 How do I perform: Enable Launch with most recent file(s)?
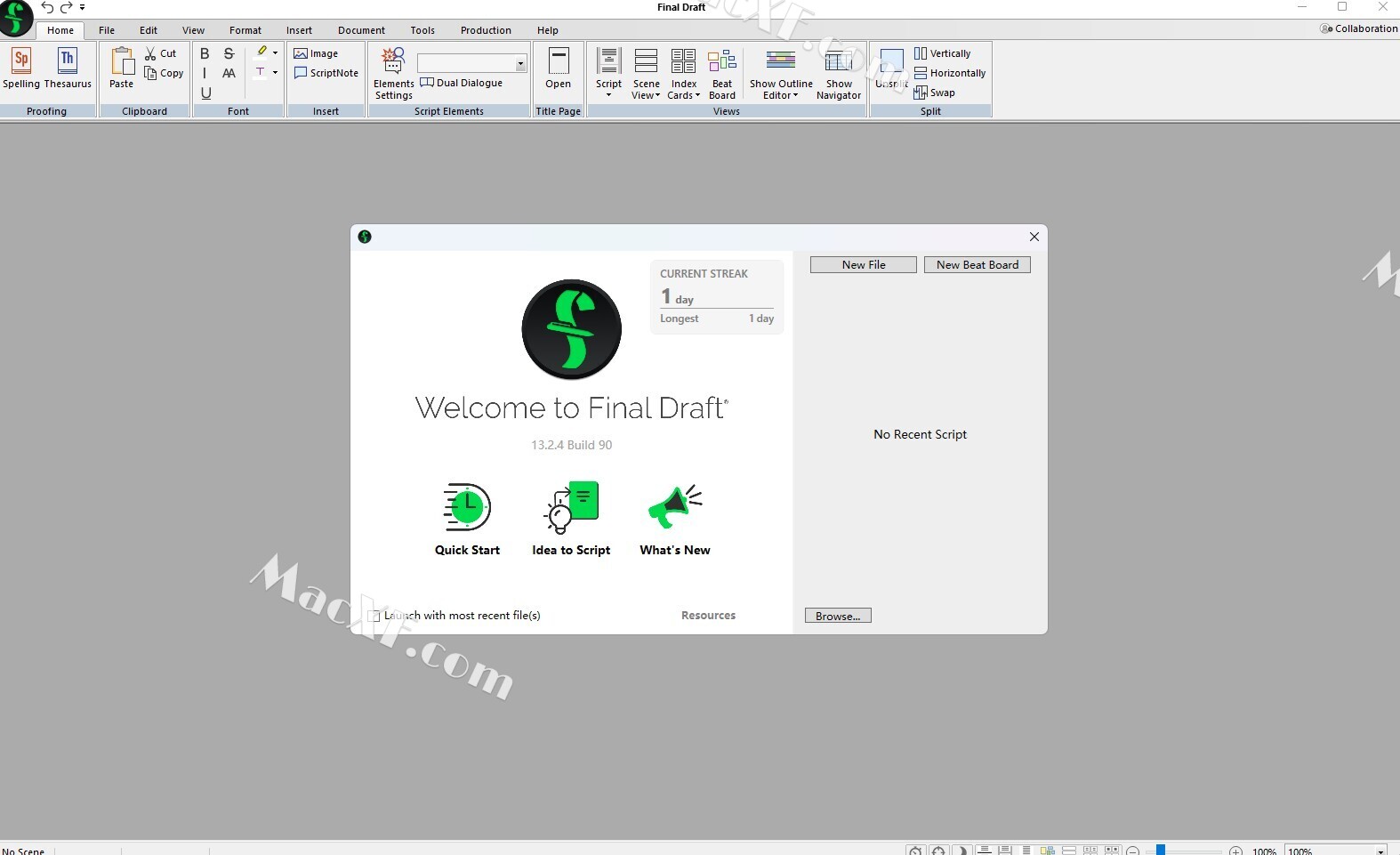tap(374, 616)
